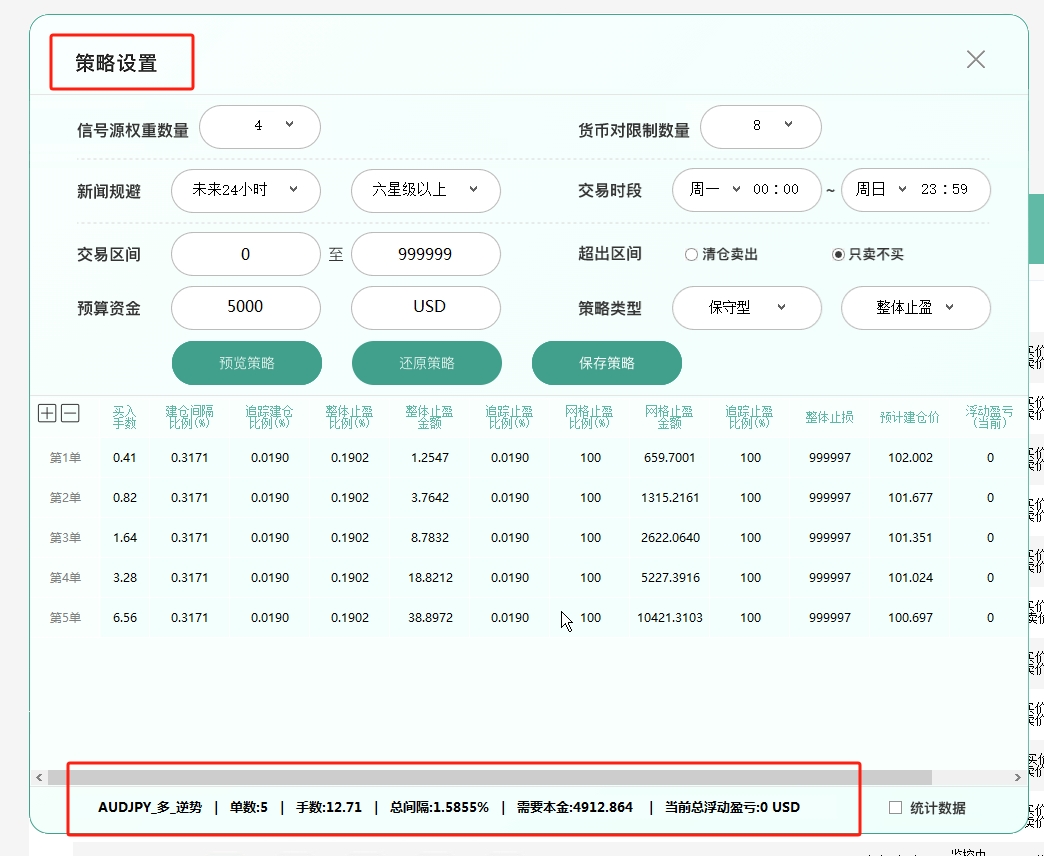This screenshot has width=1044, height=856.
Task: Click estimated open price cell 100.697
Action: [910, 618]
